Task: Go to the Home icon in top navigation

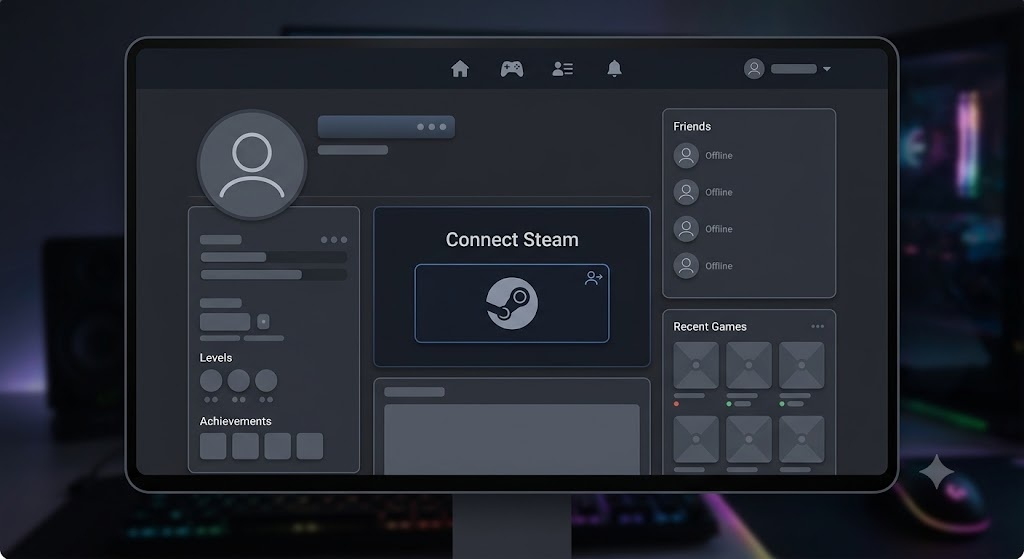Action: (460, 69)
